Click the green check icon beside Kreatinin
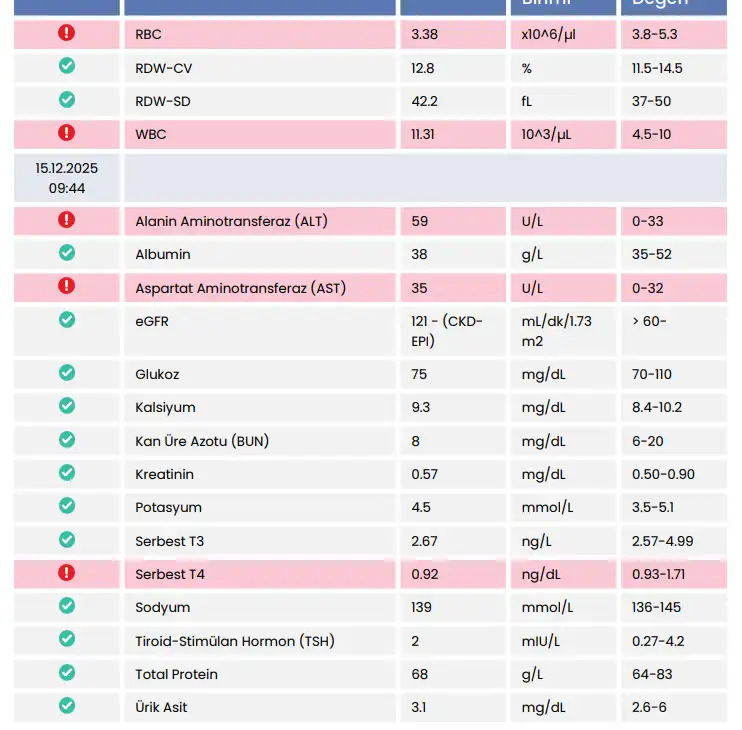Viewport: 742px width, 730px height. click(x=67, y=472)
